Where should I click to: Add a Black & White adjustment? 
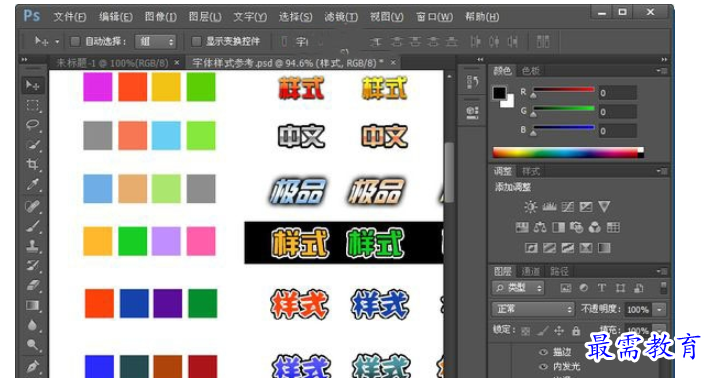[558, 227]
